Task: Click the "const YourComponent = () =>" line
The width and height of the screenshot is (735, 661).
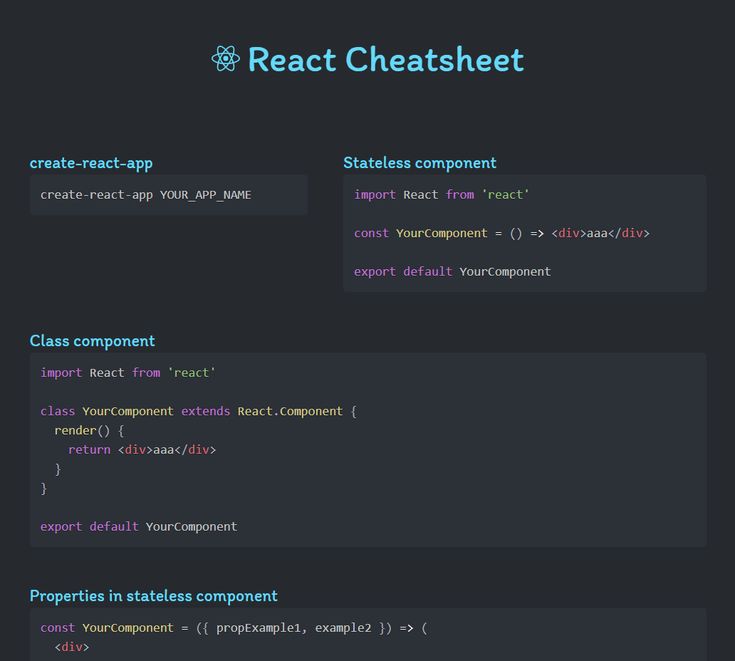Action: tap(502, 233)
